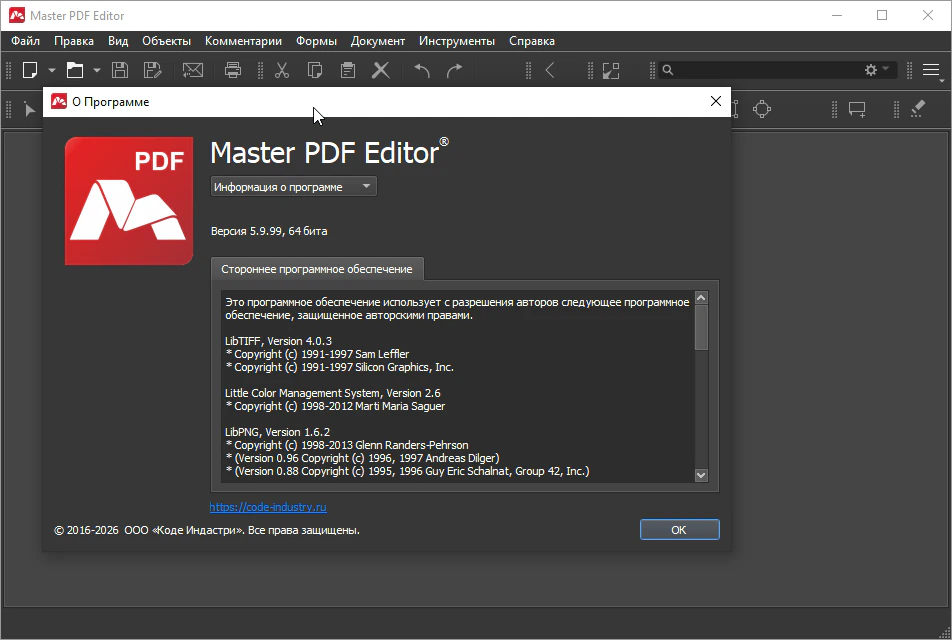Open the code-industry.ru link
The image size is (952, 640).
click(268, 507)
